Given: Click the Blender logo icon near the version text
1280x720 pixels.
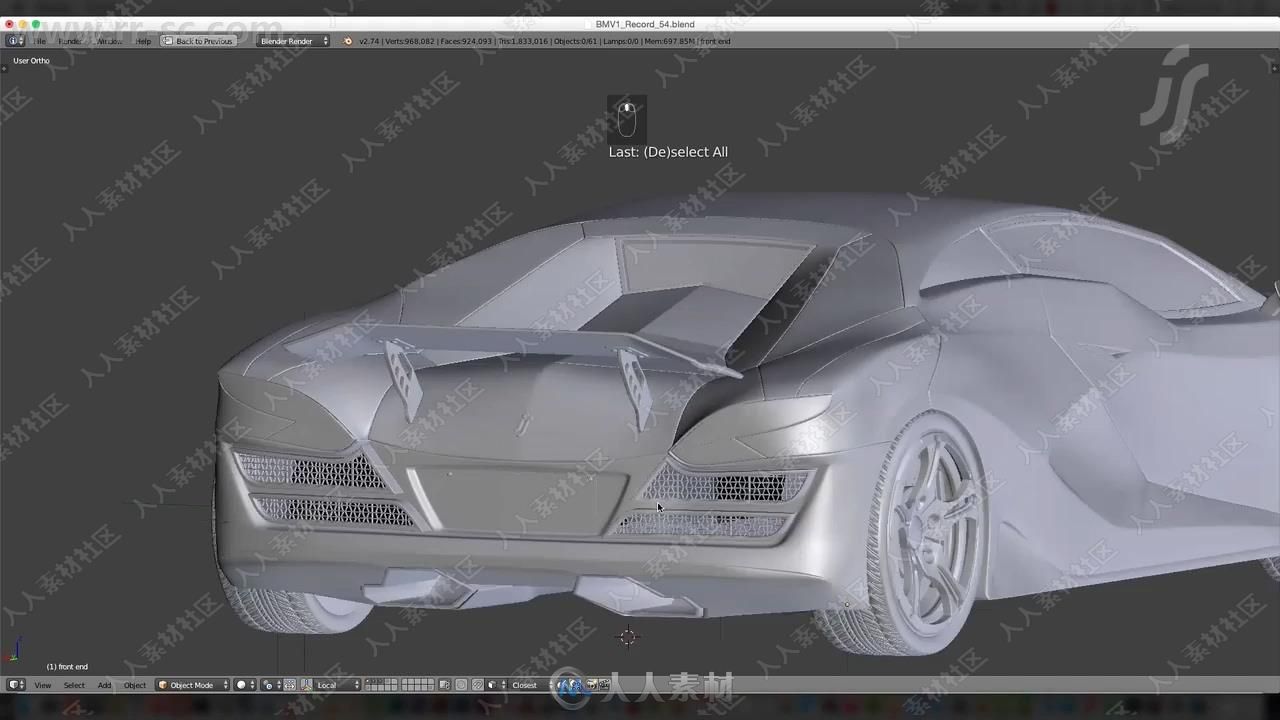Looking at the screenshot, I should (x=348, y=41).
